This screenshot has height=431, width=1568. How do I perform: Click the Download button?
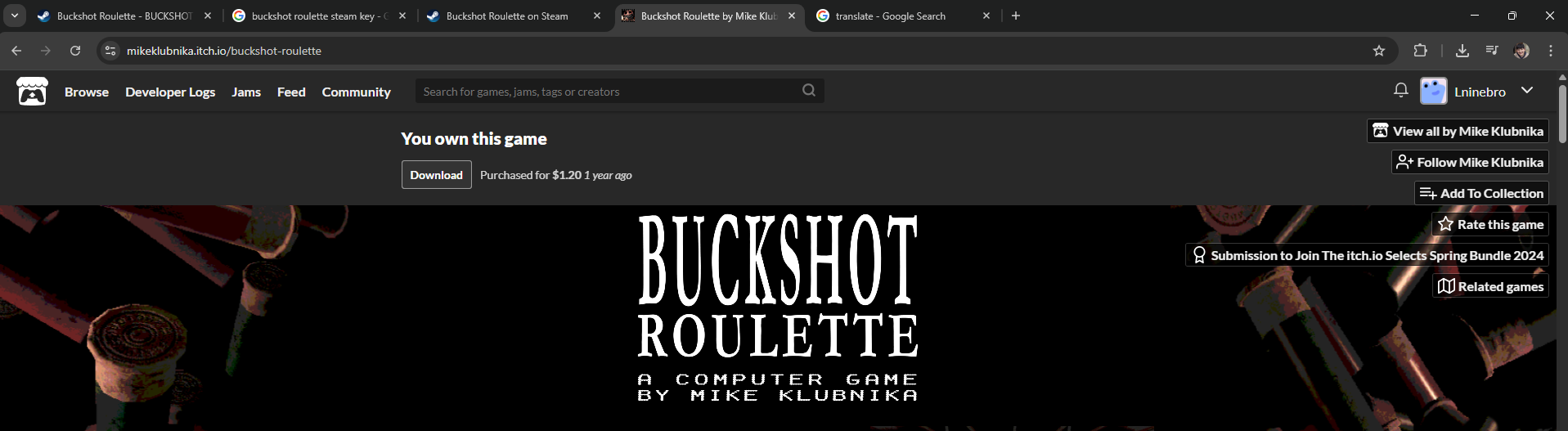tap(436, 175)
